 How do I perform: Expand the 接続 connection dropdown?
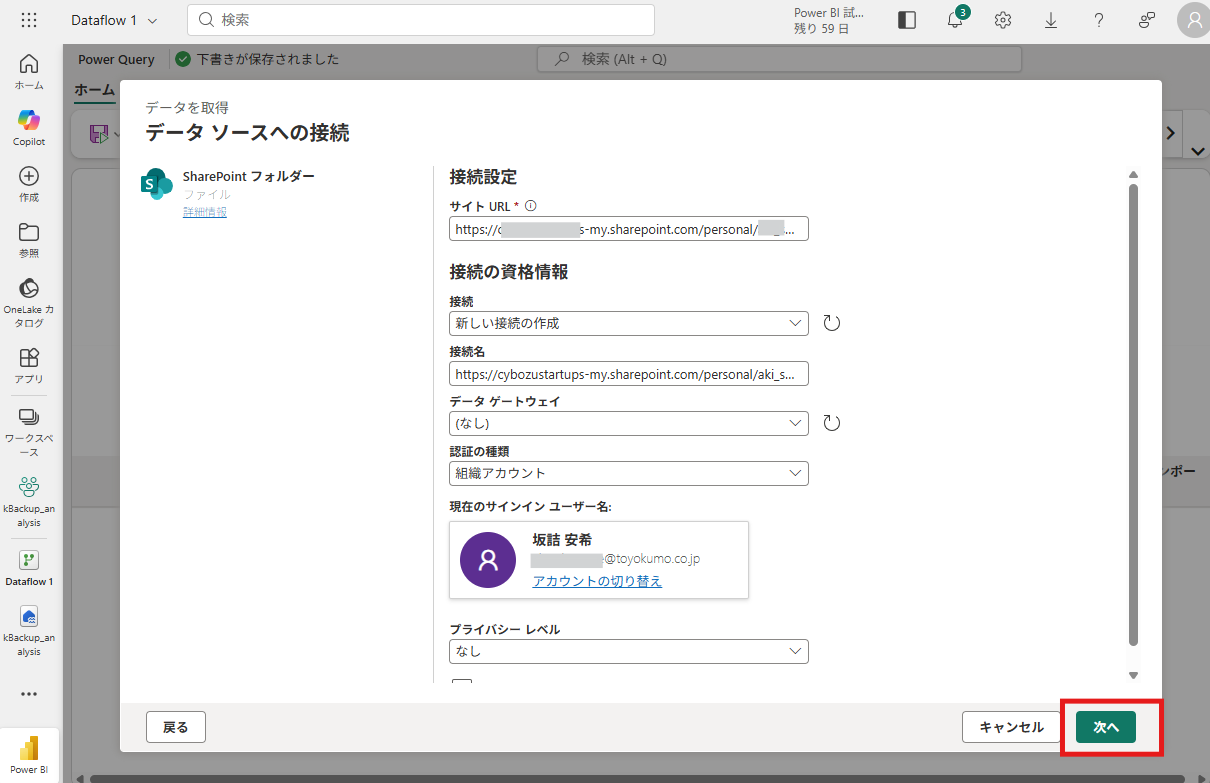[629, 323]
